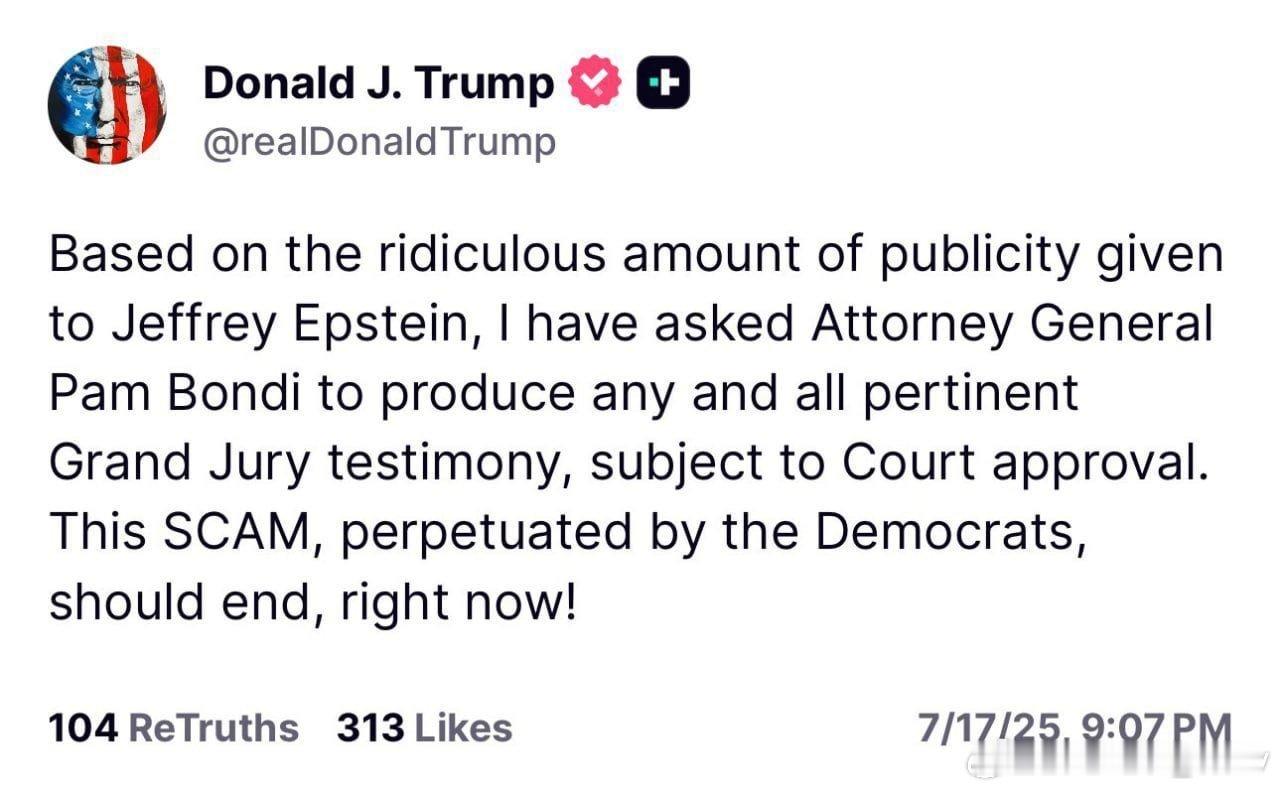The height and width of the screenshot is (792, 1280).
Task: View the 104 ReTruths list
Action: (x=173, y=728)
